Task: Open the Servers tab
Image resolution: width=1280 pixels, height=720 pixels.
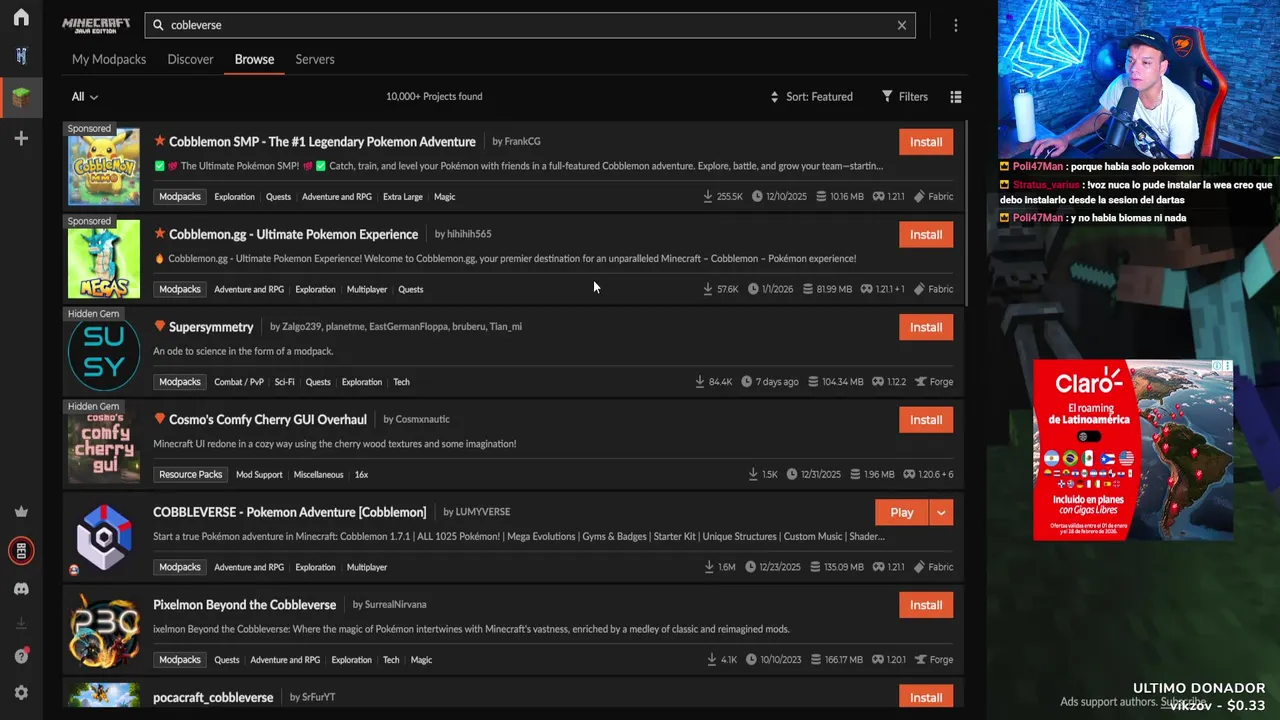Action: tap(315, 59)
